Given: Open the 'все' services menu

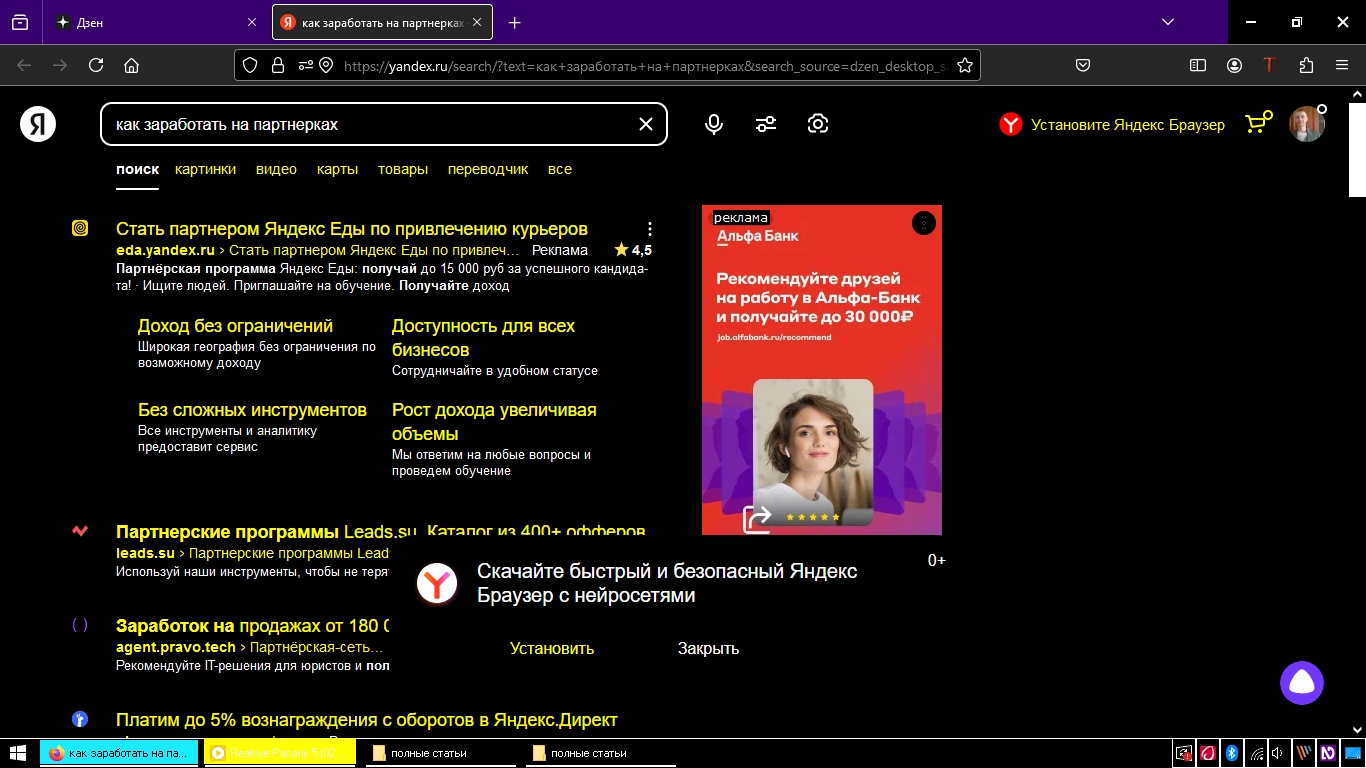Looking at the screenshot, I should pos(560,169).
